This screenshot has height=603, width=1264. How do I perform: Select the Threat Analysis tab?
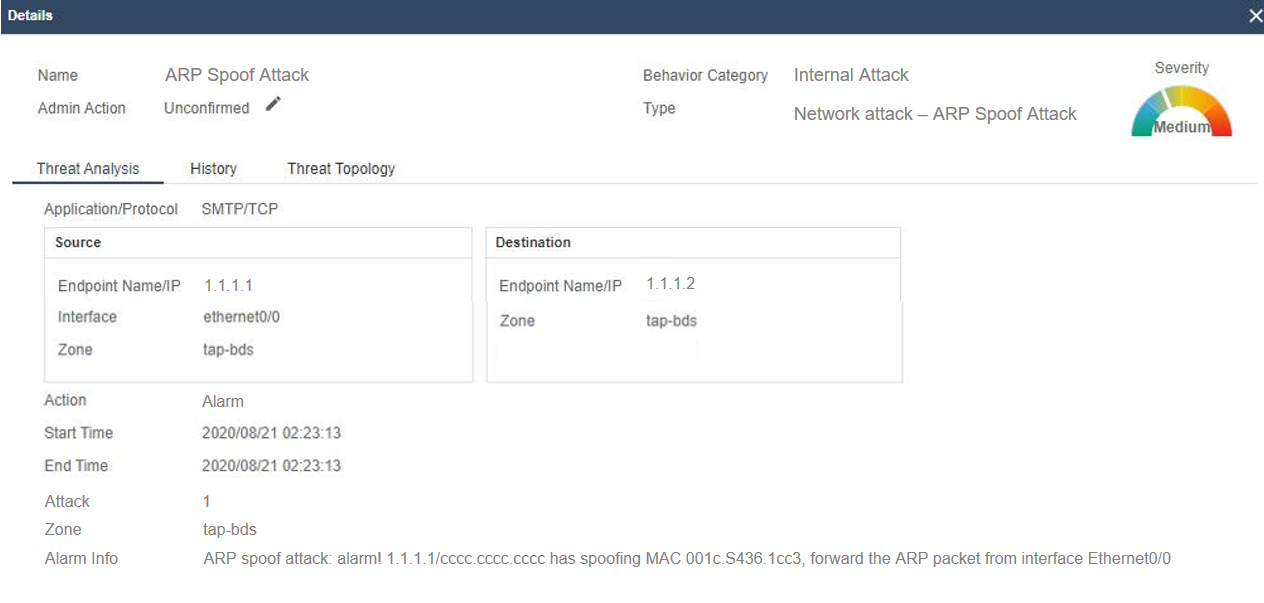pyautogui.click(x=88, y=169)
